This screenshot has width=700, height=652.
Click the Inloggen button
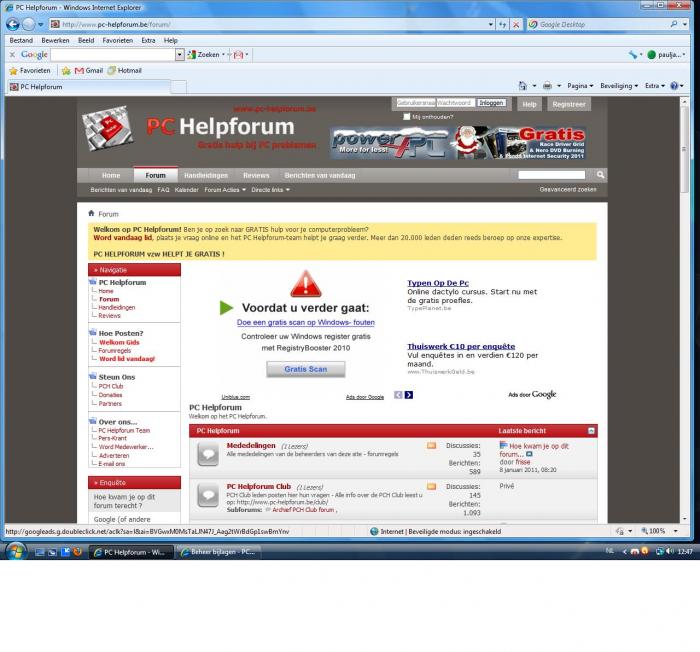pyautogui.click(x=491, y=103)
